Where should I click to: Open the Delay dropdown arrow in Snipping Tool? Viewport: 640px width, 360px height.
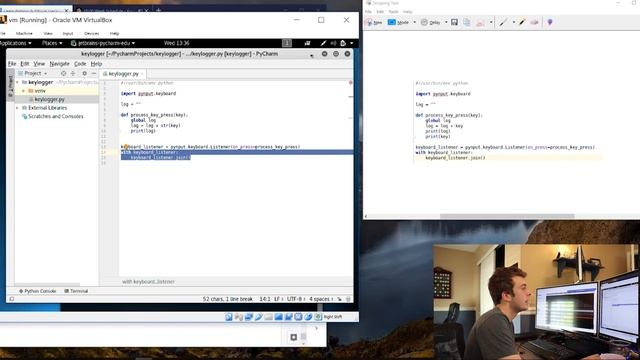click(x=446, y=22)
